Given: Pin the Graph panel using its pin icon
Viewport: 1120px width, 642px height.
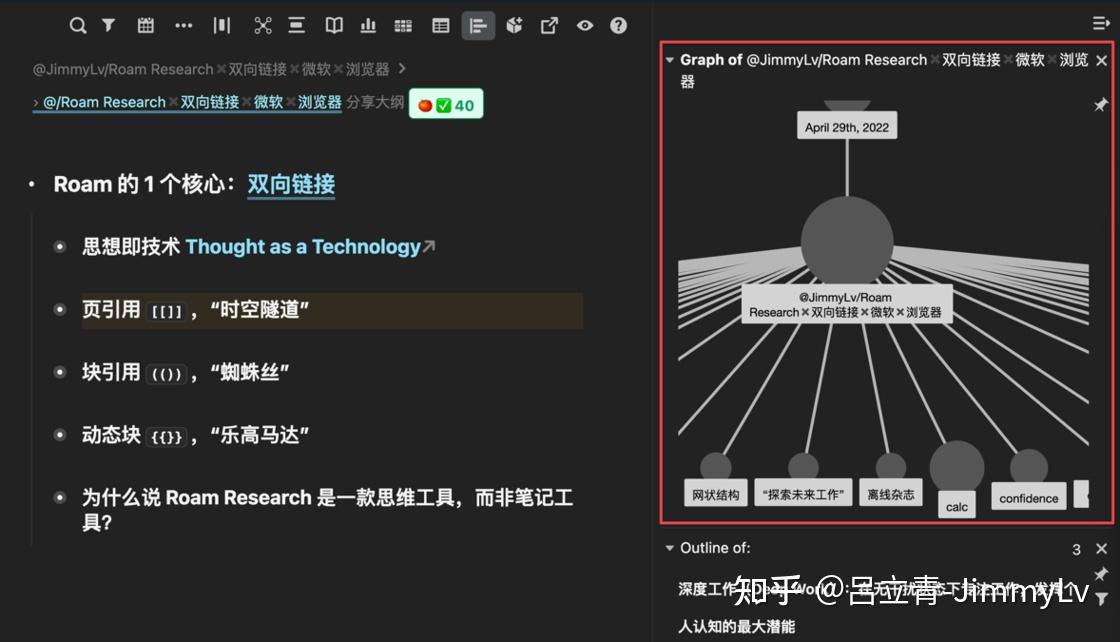Looking at the screenshot, I should tap(1101, 104).
